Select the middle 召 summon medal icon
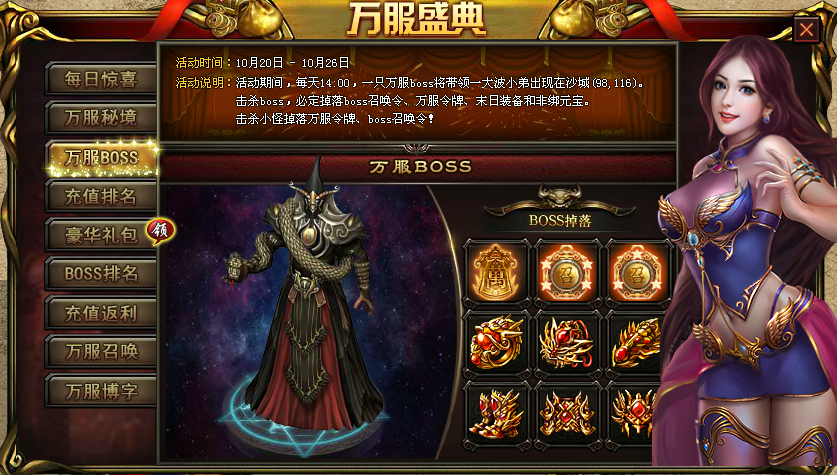The height and width of the screenshot is (475, 837). pos(567,273)
